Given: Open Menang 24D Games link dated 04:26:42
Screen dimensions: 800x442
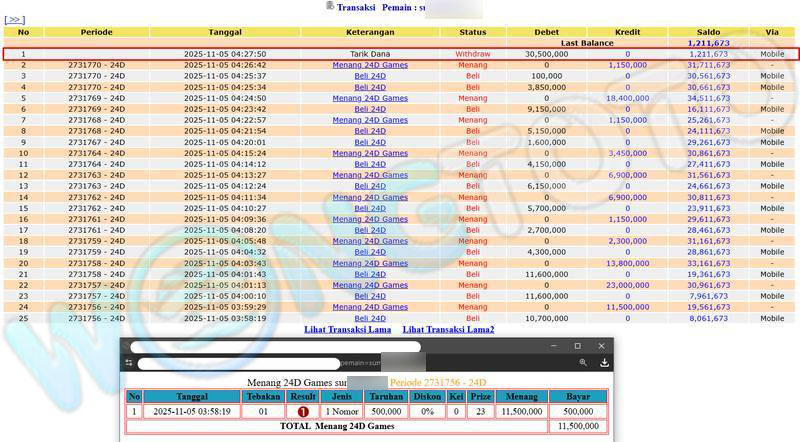Looking at the screenshot, I should (x=370, y=65).
